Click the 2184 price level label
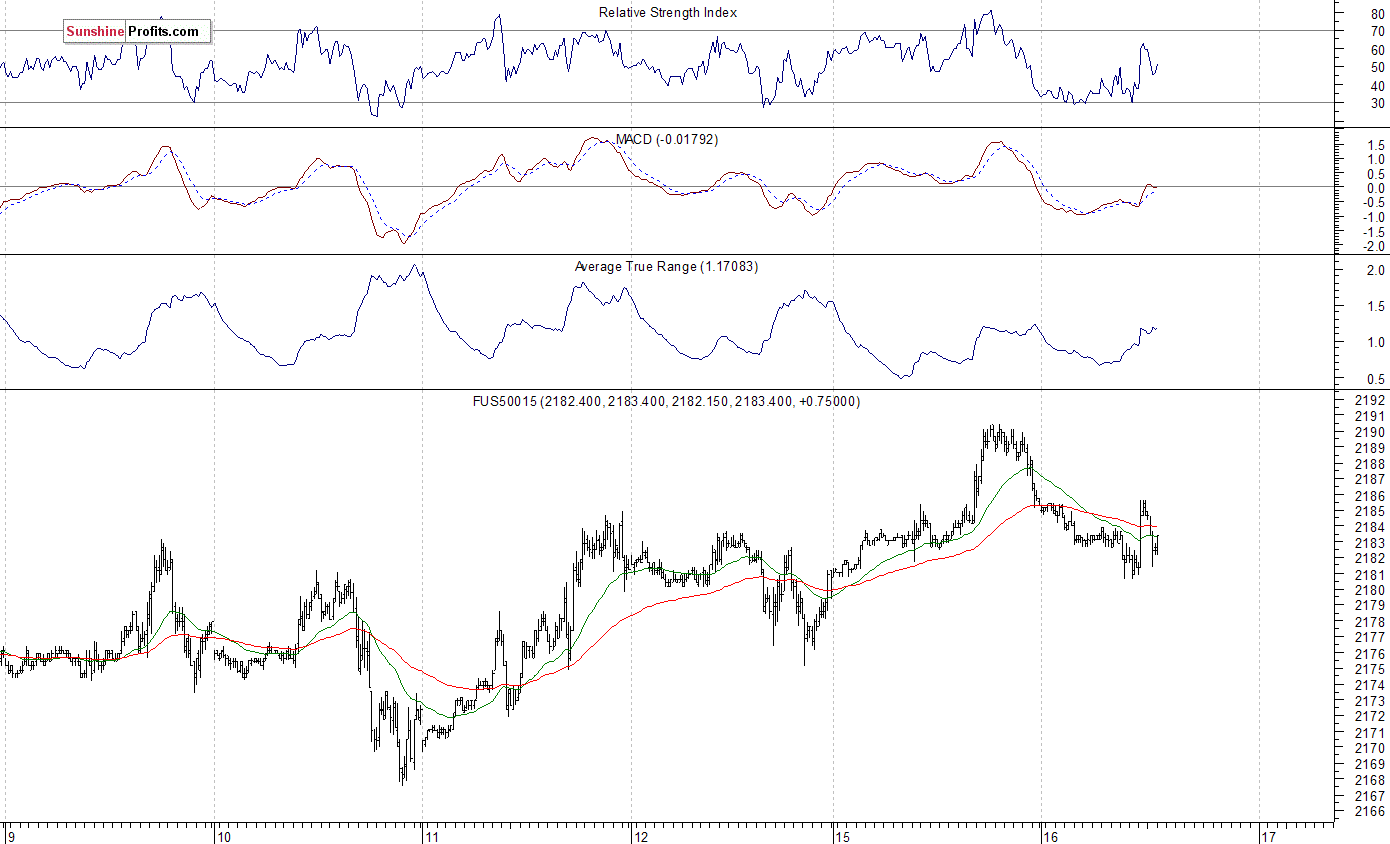The width and height of the screenshot is (1390, 844). click(x=1368, y=527)
